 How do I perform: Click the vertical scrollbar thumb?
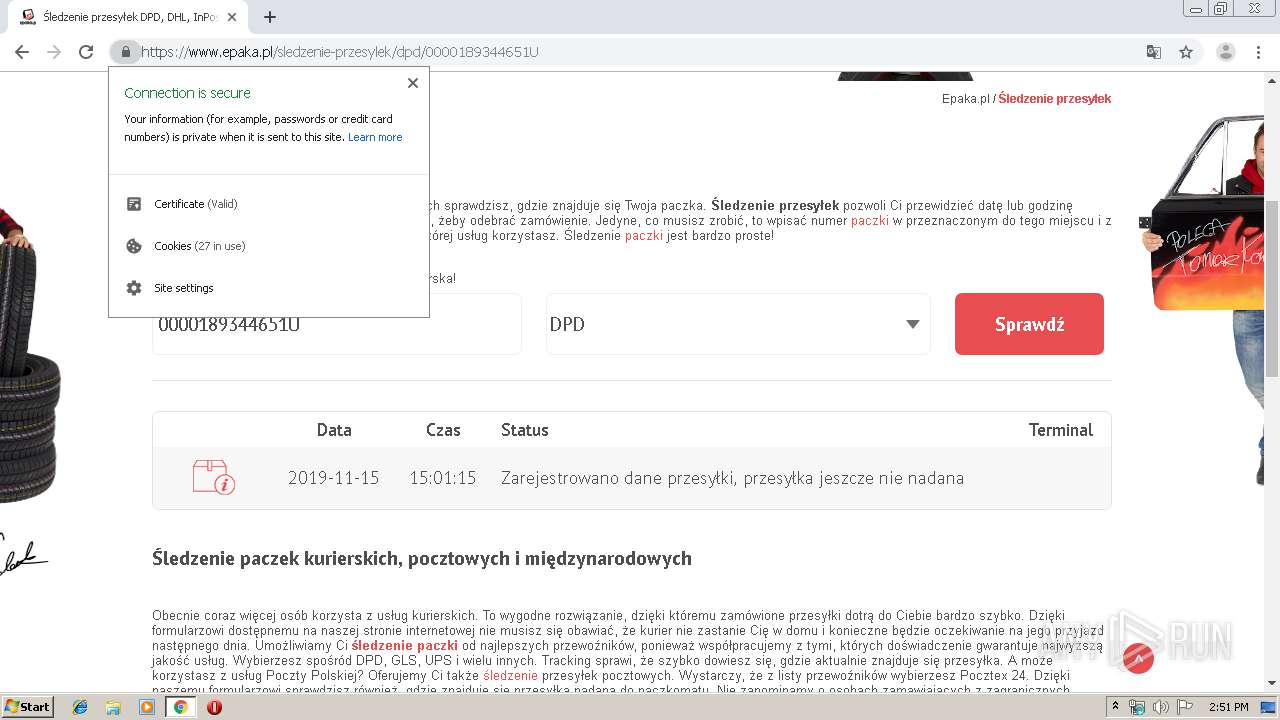click(x=1272, y=288)
